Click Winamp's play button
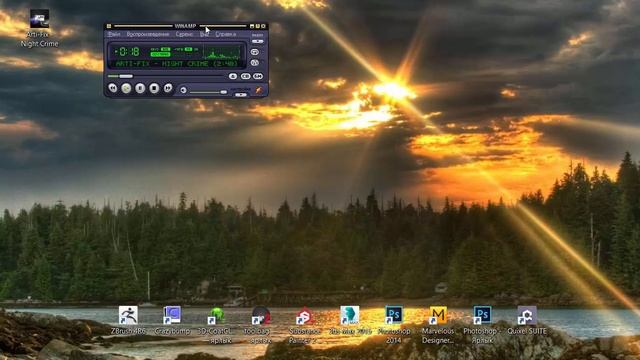Viewport: 640px width, 360px height. coord(127,88)
